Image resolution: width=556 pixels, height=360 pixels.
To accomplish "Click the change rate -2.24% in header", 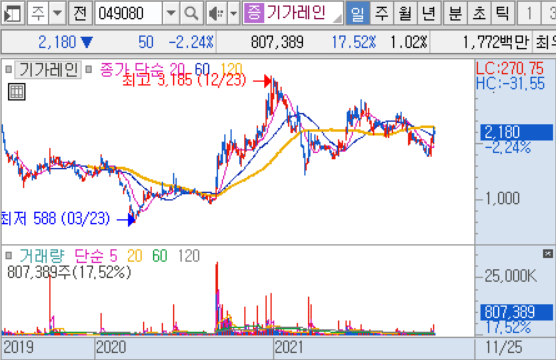I will tap(191, 43).
